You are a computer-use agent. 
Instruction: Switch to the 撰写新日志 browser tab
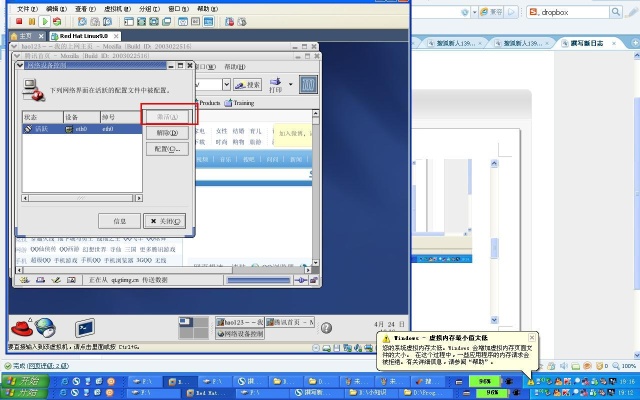[588, 43]
